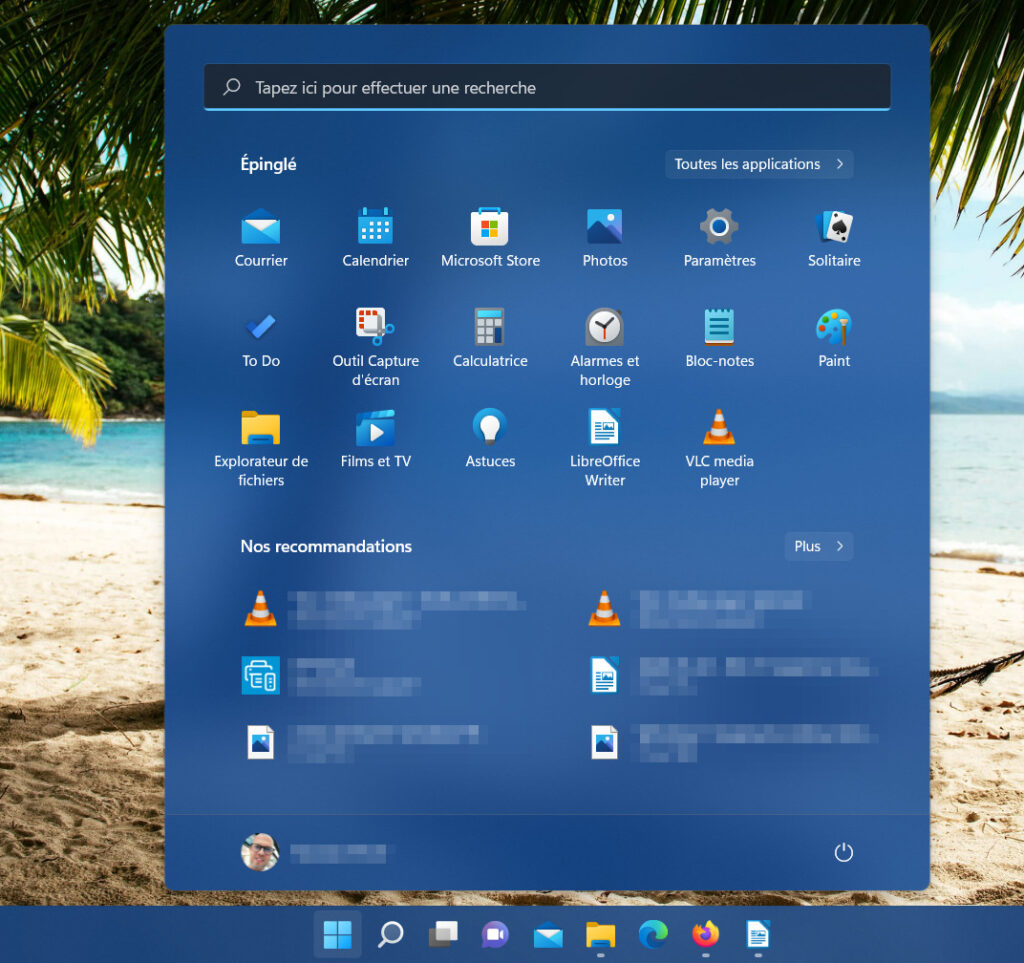Viewport: 1024px width, 963px height.
Task: Show more recommendations with Plus
Action: (x=818, y=546)
